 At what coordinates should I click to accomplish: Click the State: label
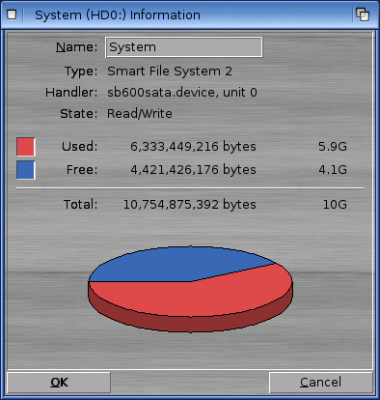coord(79,114)
